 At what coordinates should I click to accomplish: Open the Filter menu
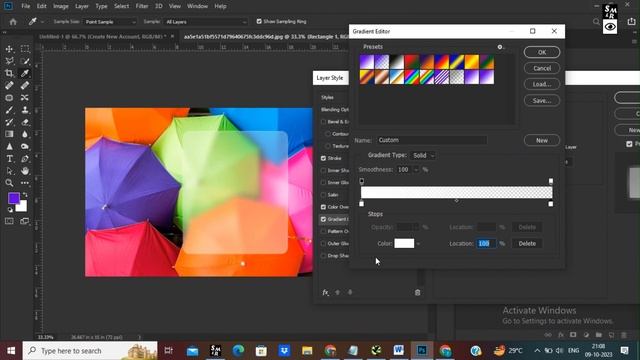[142, 7]
